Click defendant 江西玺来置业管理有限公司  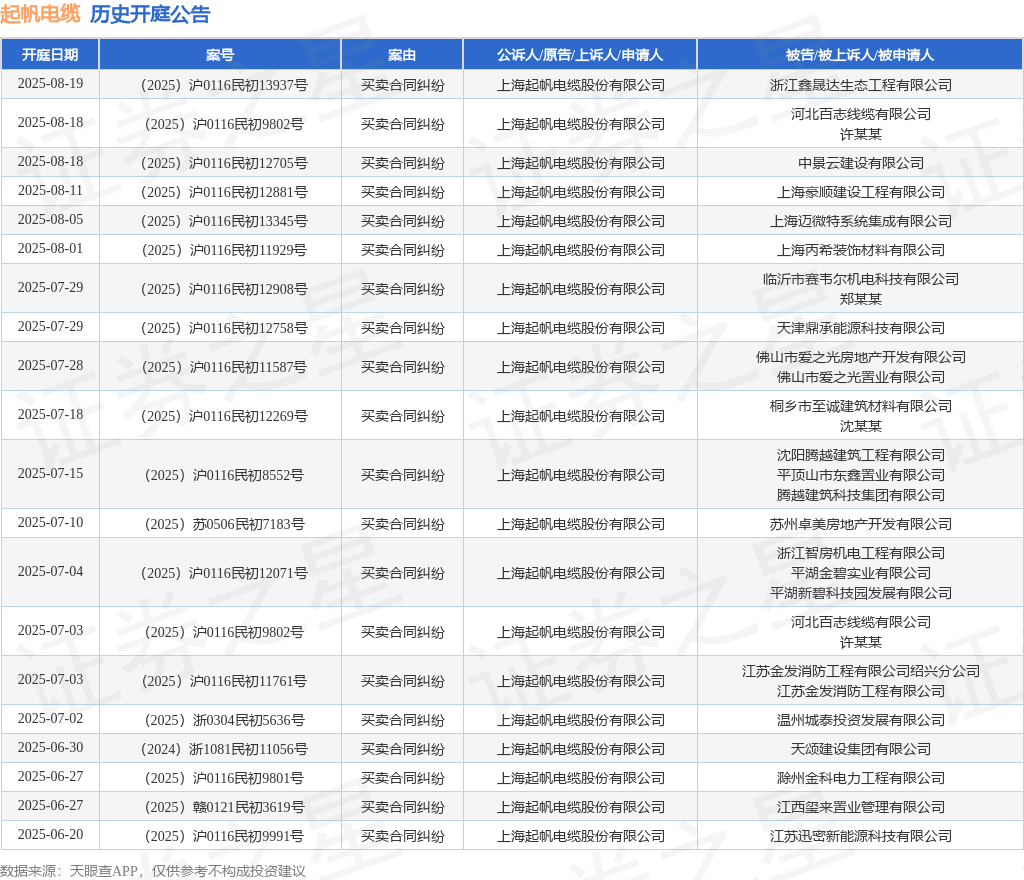click(x=860, y=808)
